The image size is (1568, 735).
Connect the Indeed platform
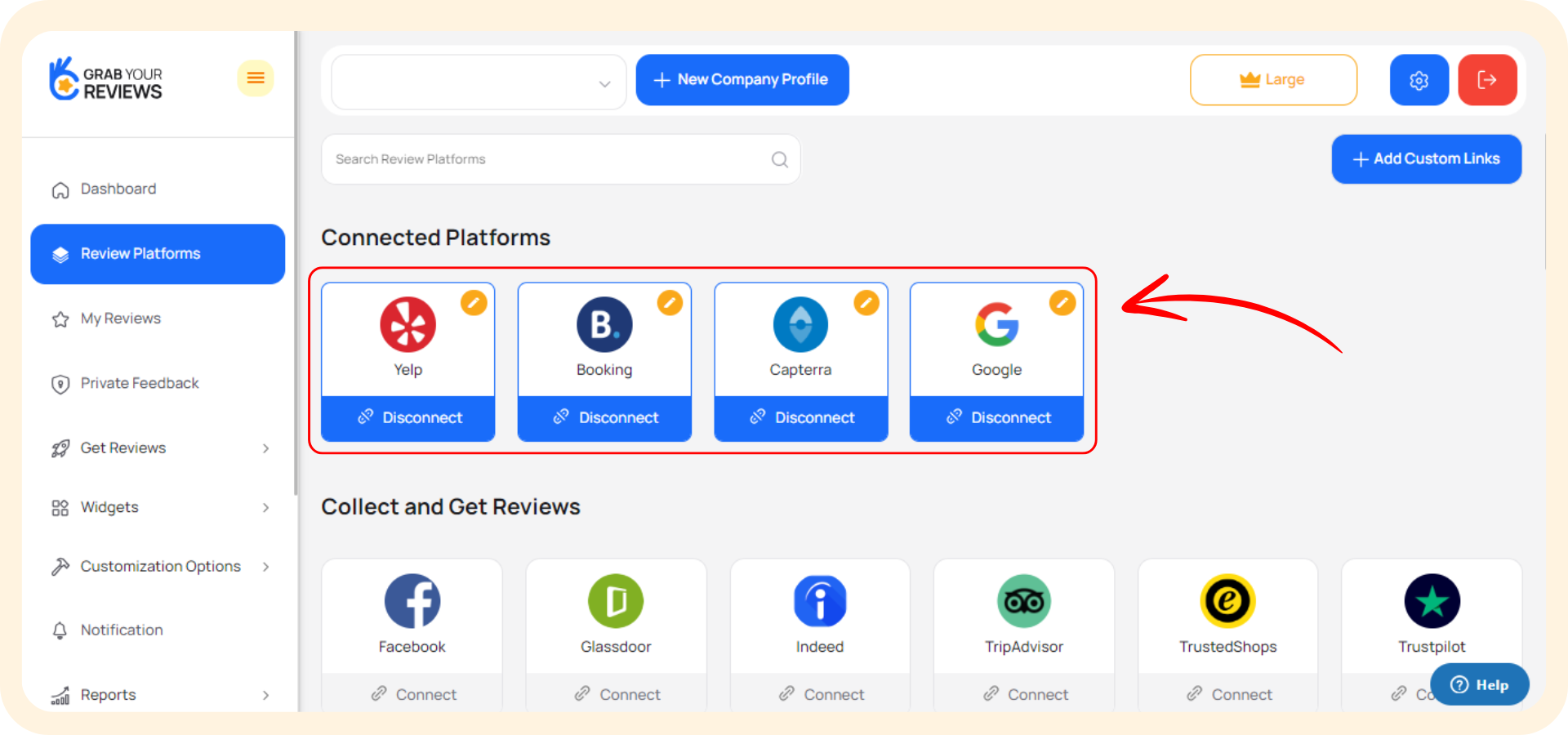click(820, 693)
